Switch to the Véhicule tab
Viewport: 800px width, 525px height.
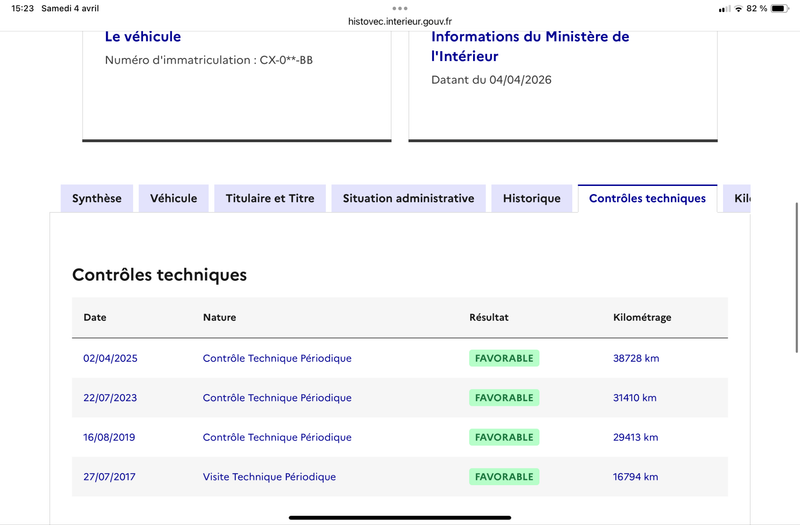(173, 198)
